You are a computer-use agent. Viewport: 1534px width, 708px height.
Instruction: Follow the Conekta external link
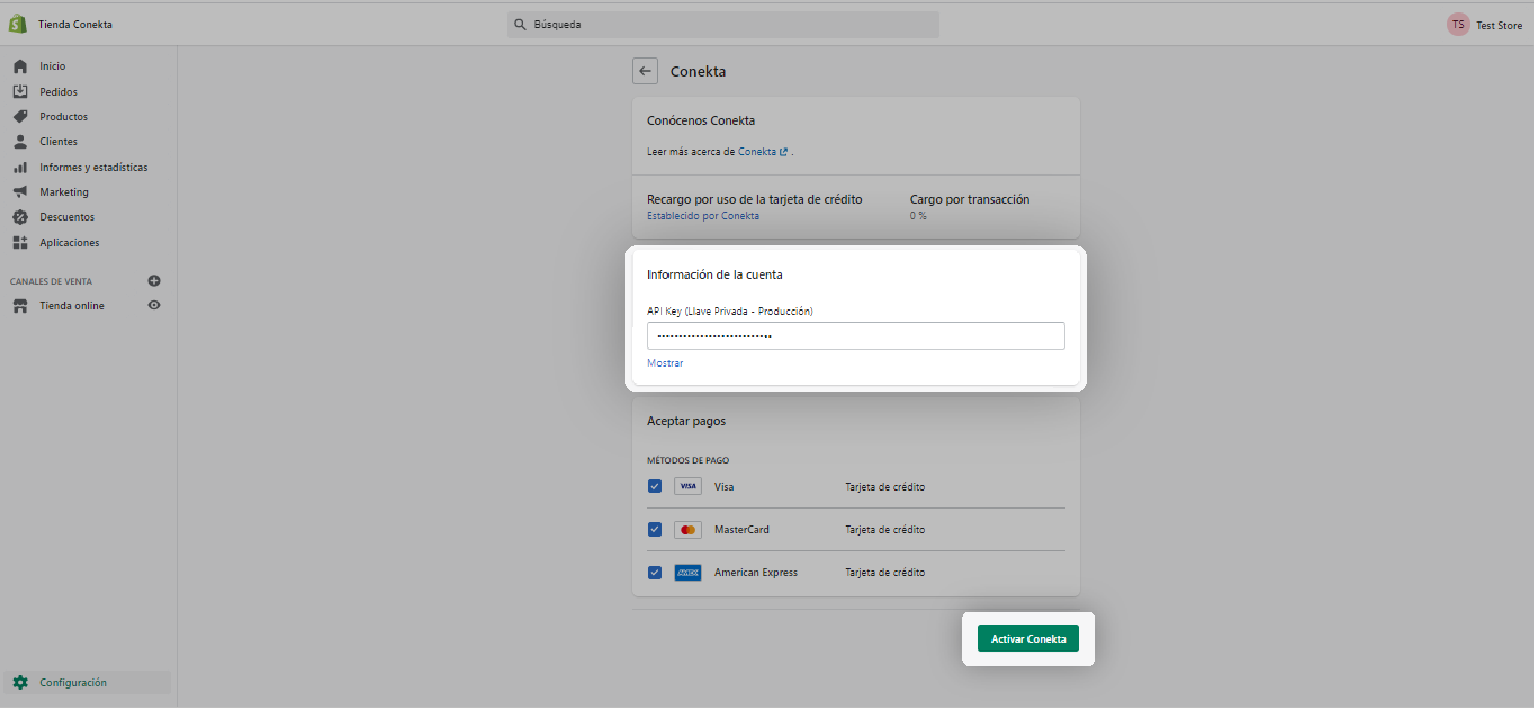coord(763,152)
